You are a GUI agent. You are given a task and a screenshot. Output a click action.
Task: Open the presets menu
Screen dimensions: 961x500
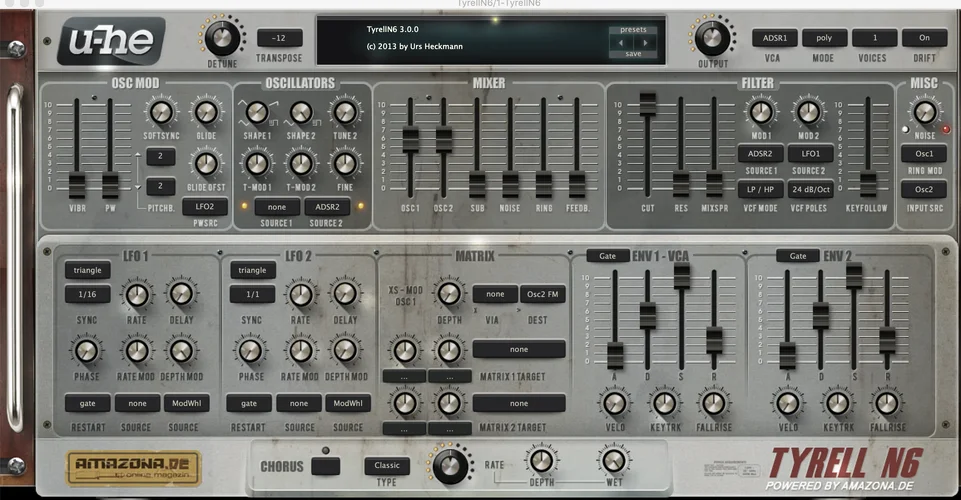[x=633, y=30]
